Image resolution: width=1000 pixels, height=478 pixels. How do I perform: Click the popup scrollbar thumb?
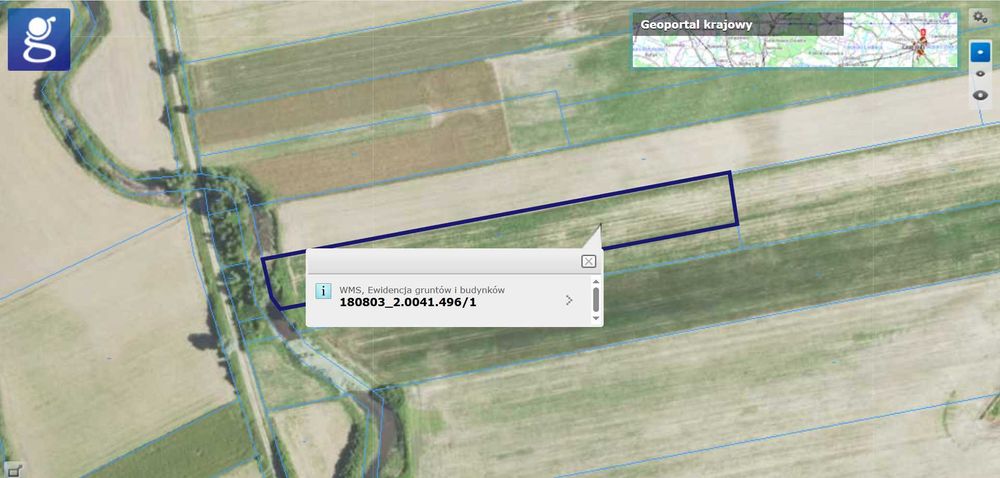click(x=596, y=299)
